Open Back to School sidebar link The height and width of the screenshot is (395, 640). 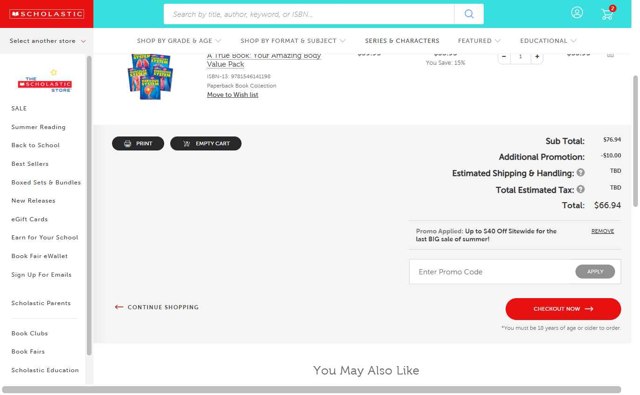tap(36, 145)
